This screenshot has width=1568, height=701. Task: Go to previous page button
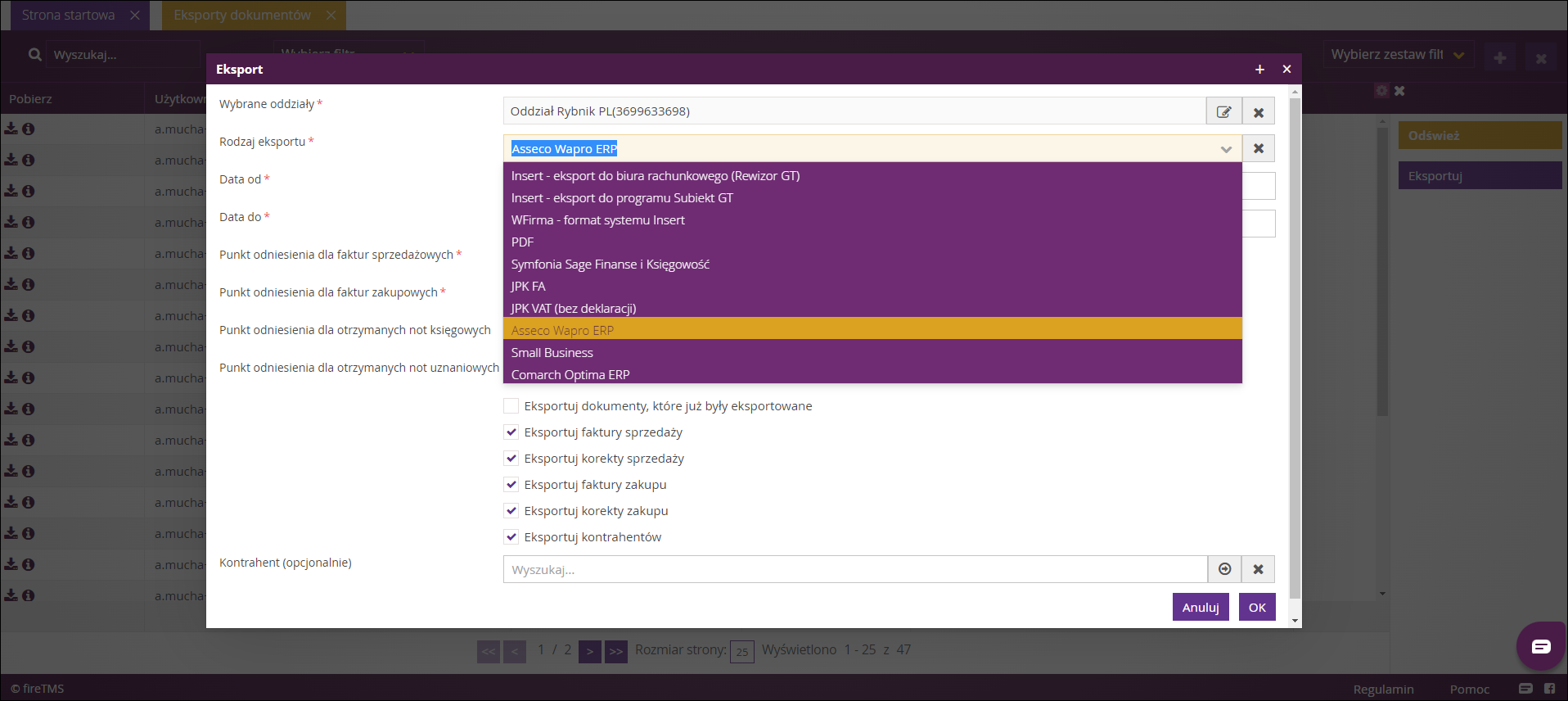pos(515,651)
